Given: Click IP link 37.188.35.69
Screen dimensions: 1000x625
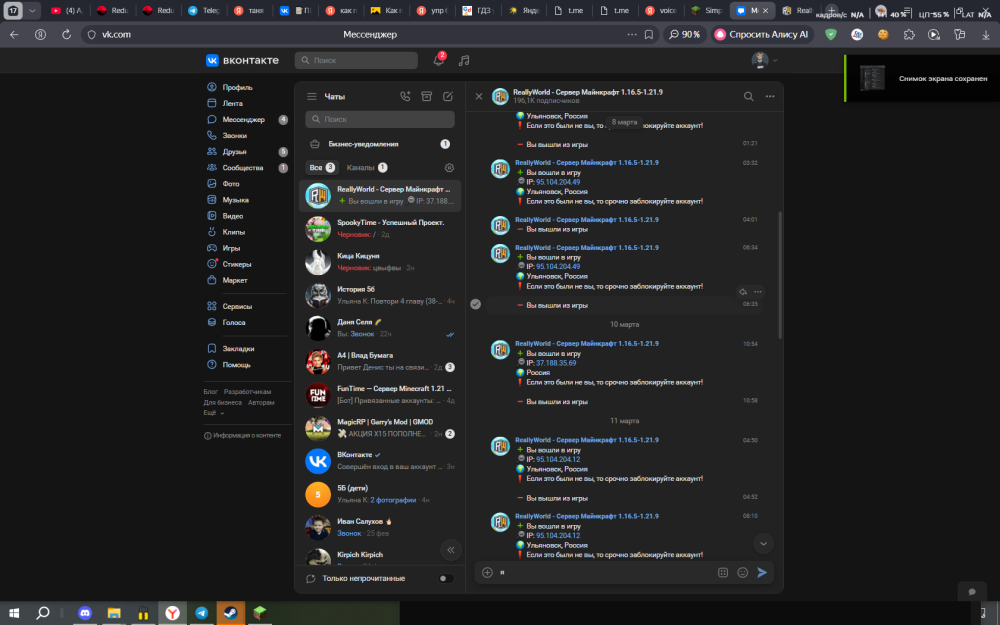Looking at the screenshot, I should pos(555,363).
